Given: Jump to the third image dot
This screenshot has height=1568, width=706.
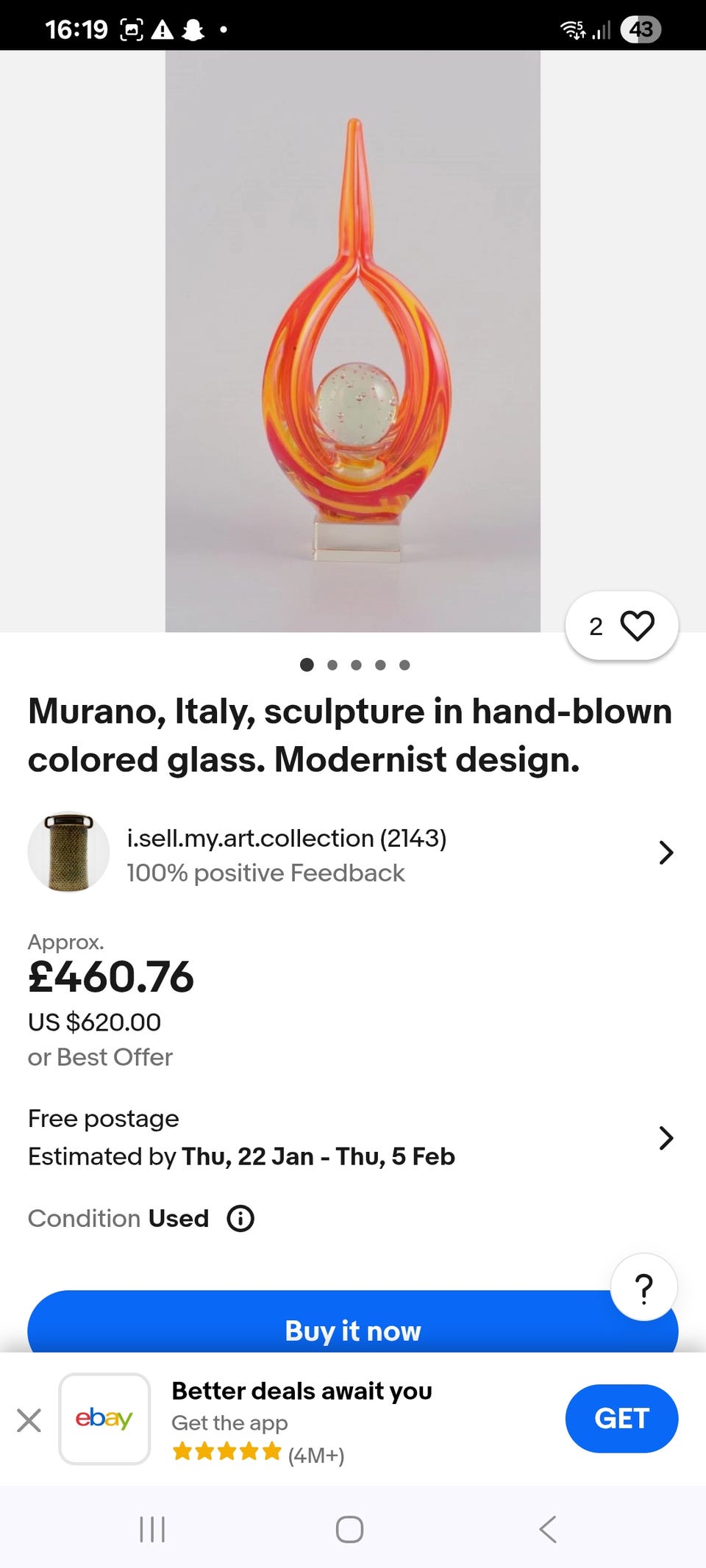Looking at the screenshot, I should tap(357, 665).
